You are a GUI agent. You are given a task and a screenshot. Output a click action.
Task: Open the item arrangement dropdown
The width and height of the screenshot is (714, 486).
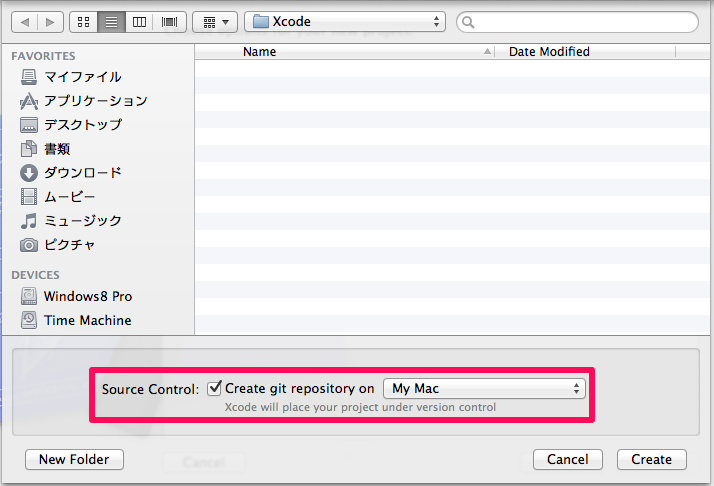214,21
